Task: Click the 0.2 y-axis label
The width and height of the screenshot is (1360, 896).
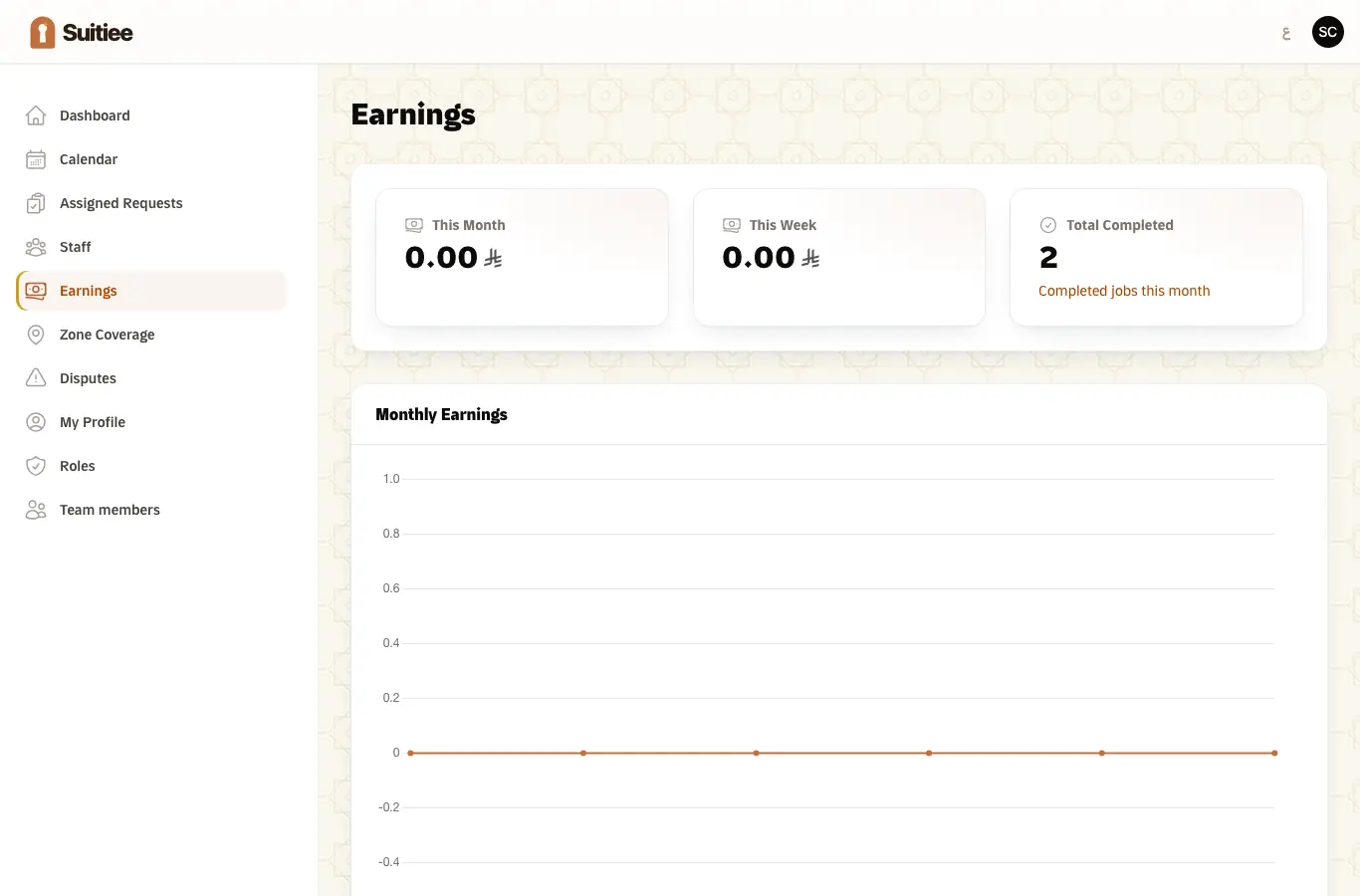Action: [x=391, y=698]
